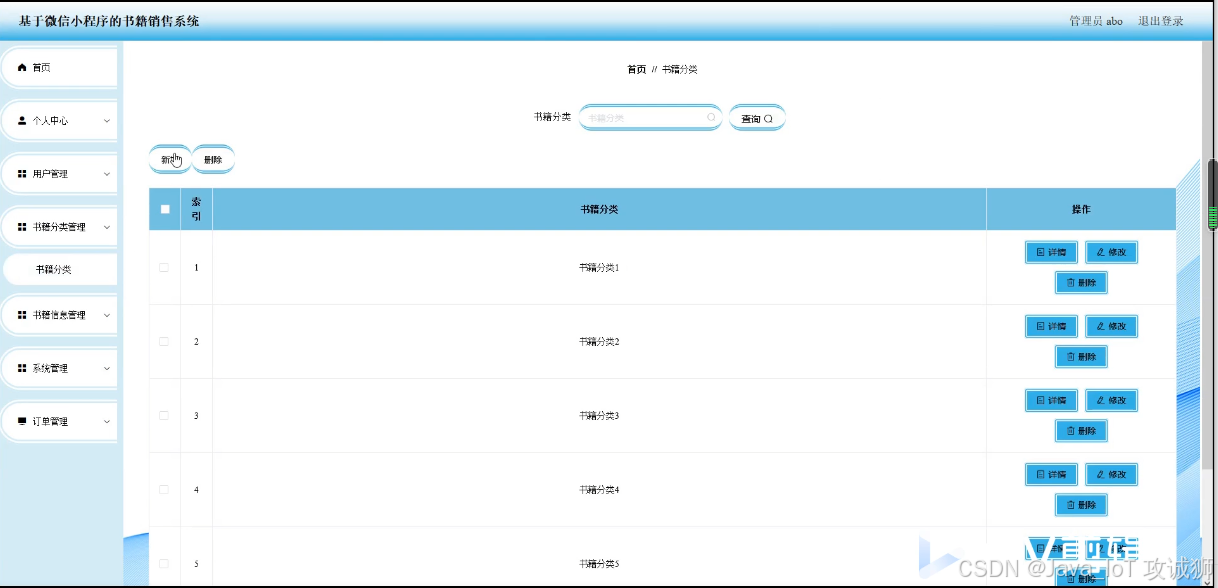Open the 书籍分类 submenu item

coord(59,269)
